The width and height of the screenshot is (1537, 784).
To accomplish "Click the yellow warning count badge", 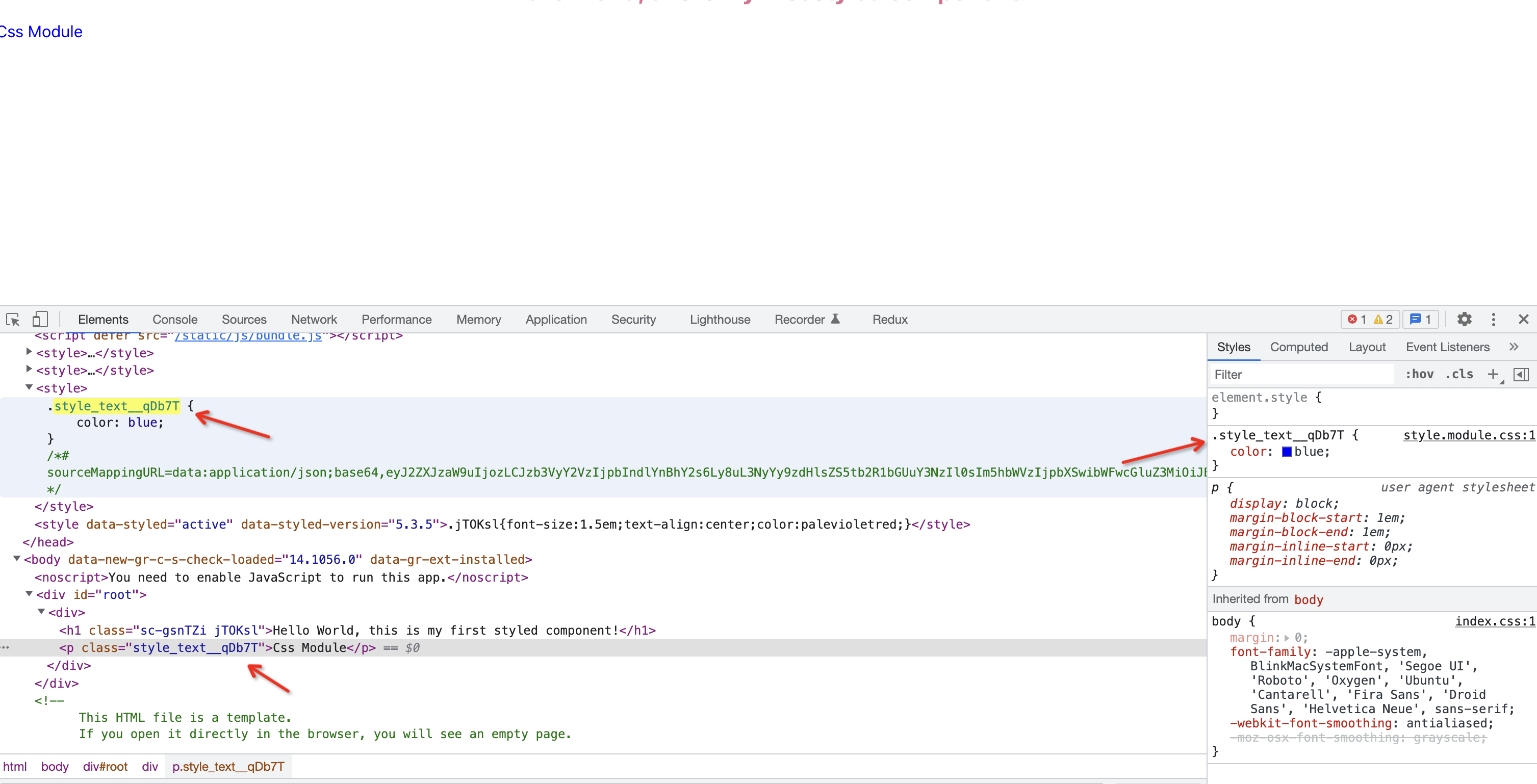I will click(1383, 320).
